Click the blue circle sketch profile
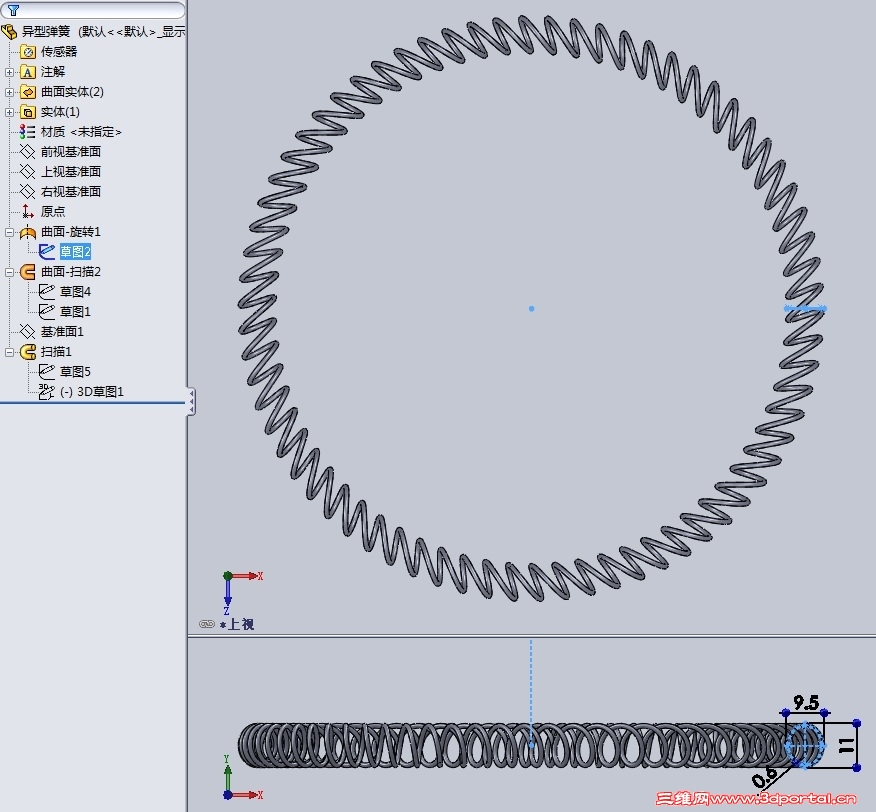Screen dimensions: 876x812 [x=804, y=745]
